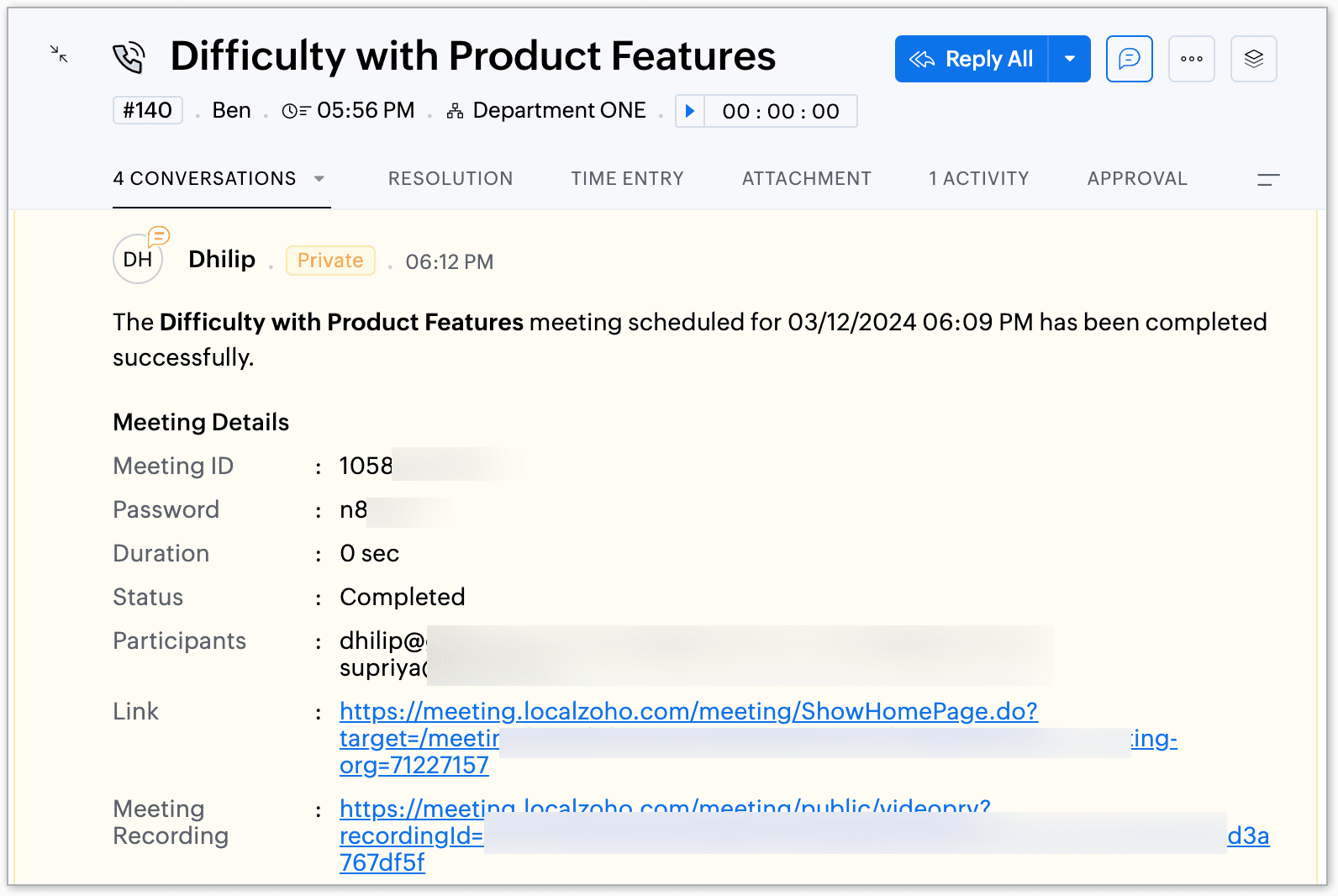
Task: Open the three-dots more actions menu
Action: (x=1191, y=59)
